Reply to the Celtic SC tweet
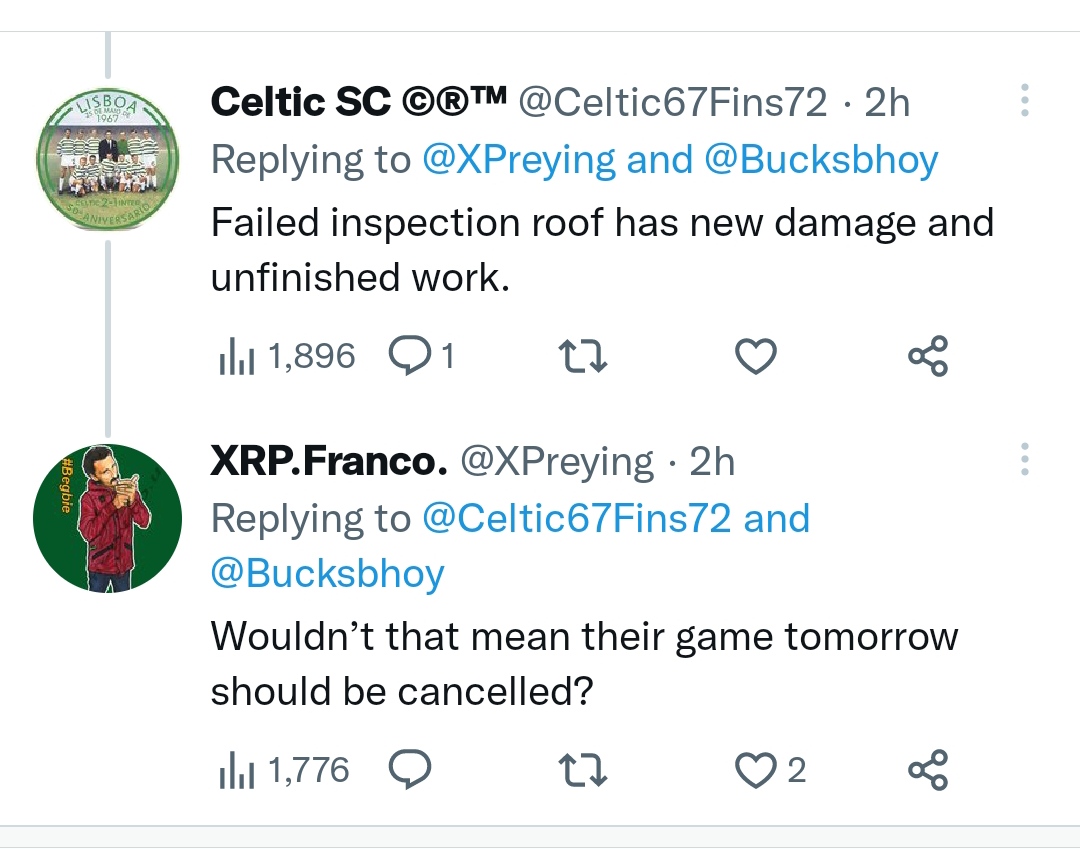This screenshot has height=849, width=1080. [408, 355]
